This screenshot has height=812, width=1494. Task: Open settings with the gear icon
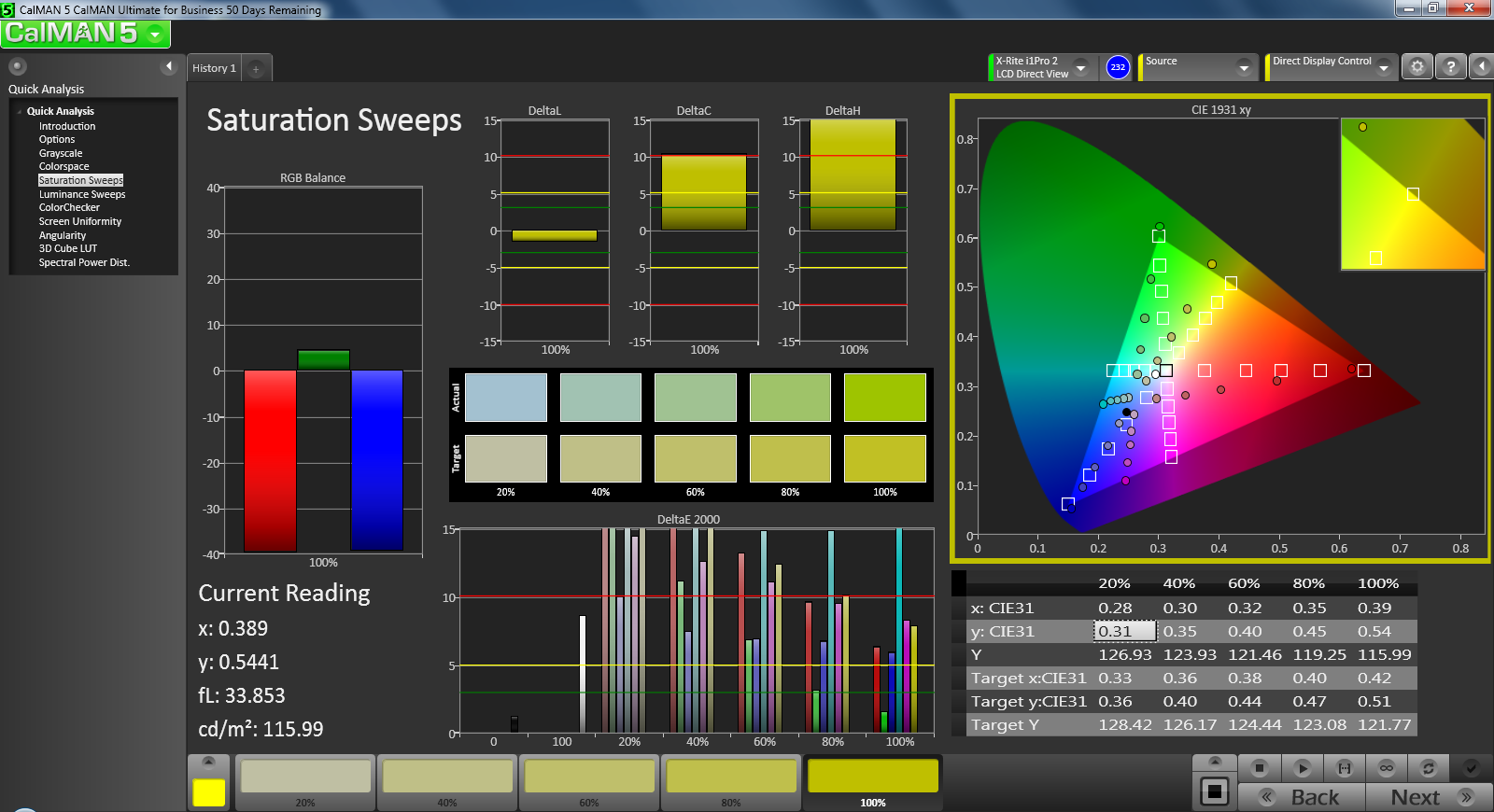coord(1416,67)
